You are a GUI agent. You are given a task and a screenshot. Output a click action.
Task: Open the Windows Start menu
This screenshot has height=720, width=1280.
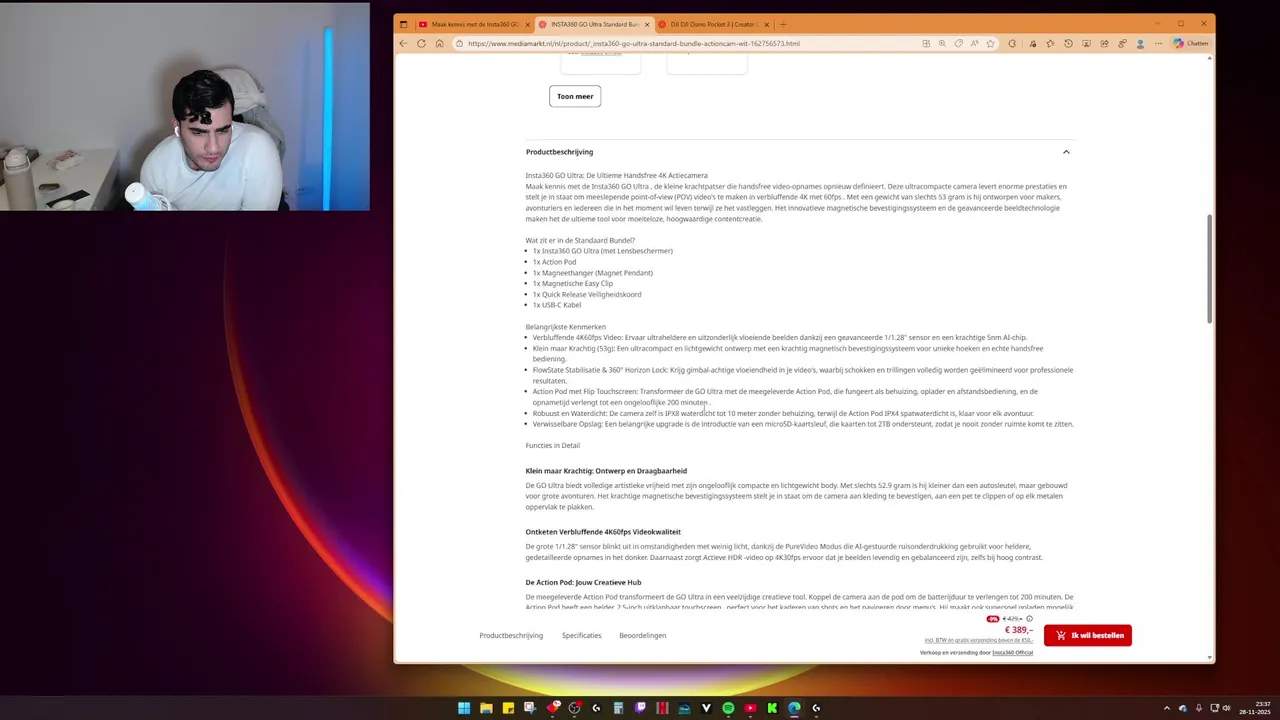click(x=464, y=708)
